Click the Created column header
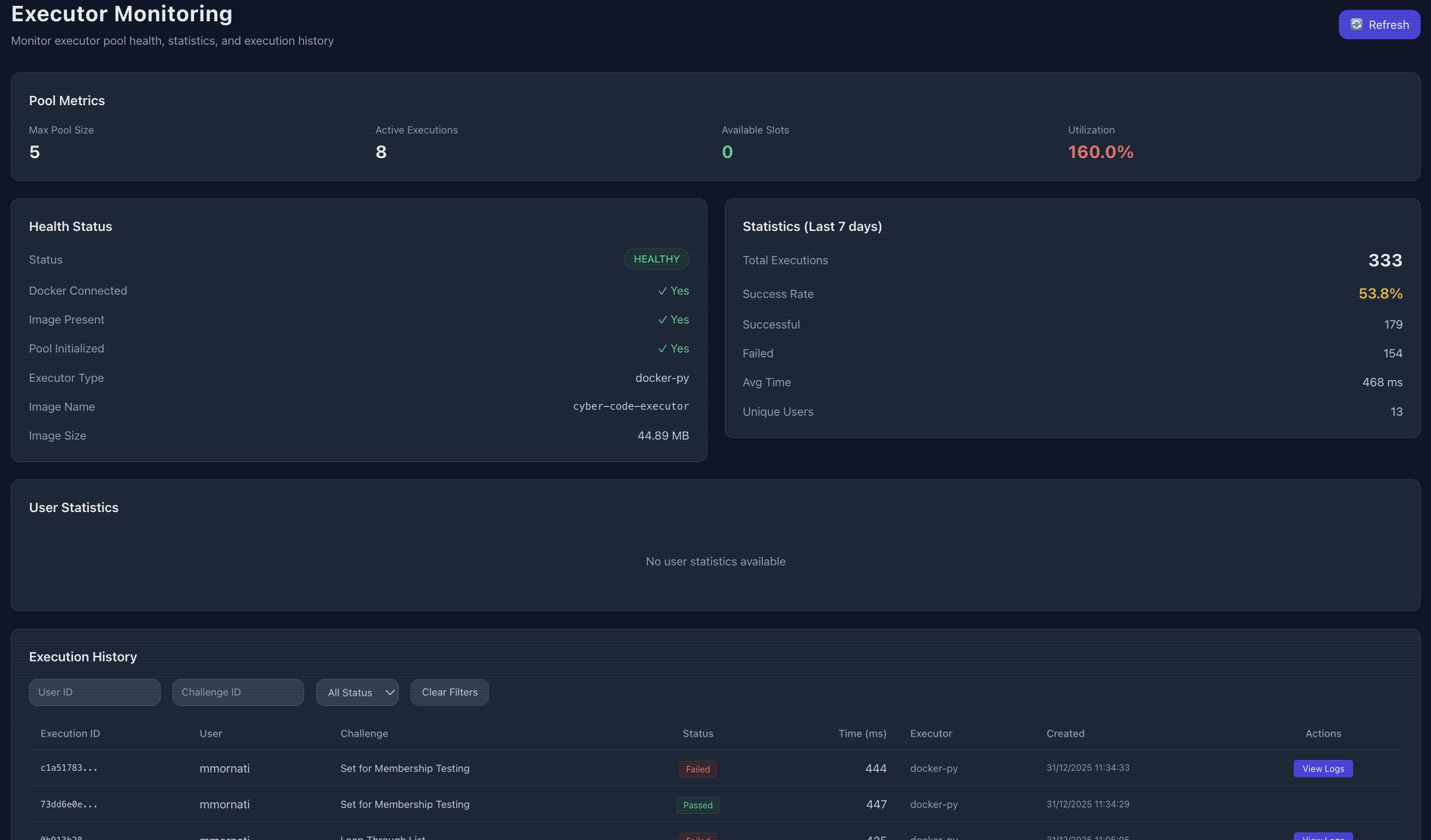Viewport: 1431px width, 840px height. click(x=1065, y=733)
